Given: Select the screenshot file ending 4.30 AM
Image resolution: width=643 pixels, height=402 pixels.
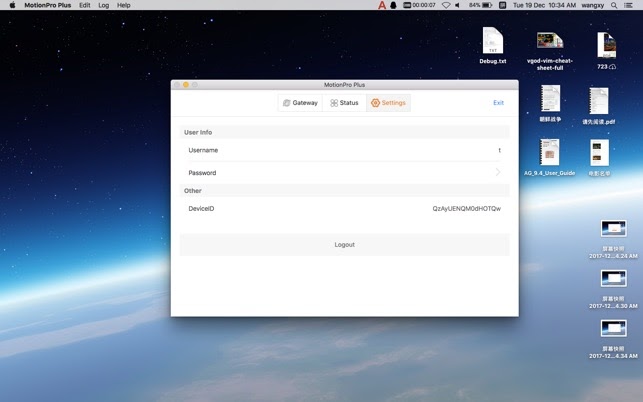Looking at the screenshot, I should click(x=613, y=289).
